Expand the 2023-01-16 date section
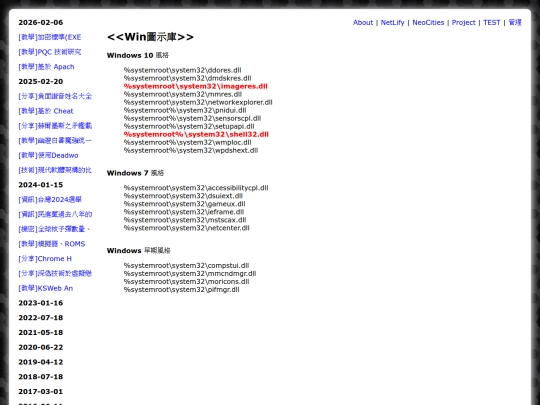Image resolution: width=540 pixels, height=405 pixels. click(x=41, y=303)
